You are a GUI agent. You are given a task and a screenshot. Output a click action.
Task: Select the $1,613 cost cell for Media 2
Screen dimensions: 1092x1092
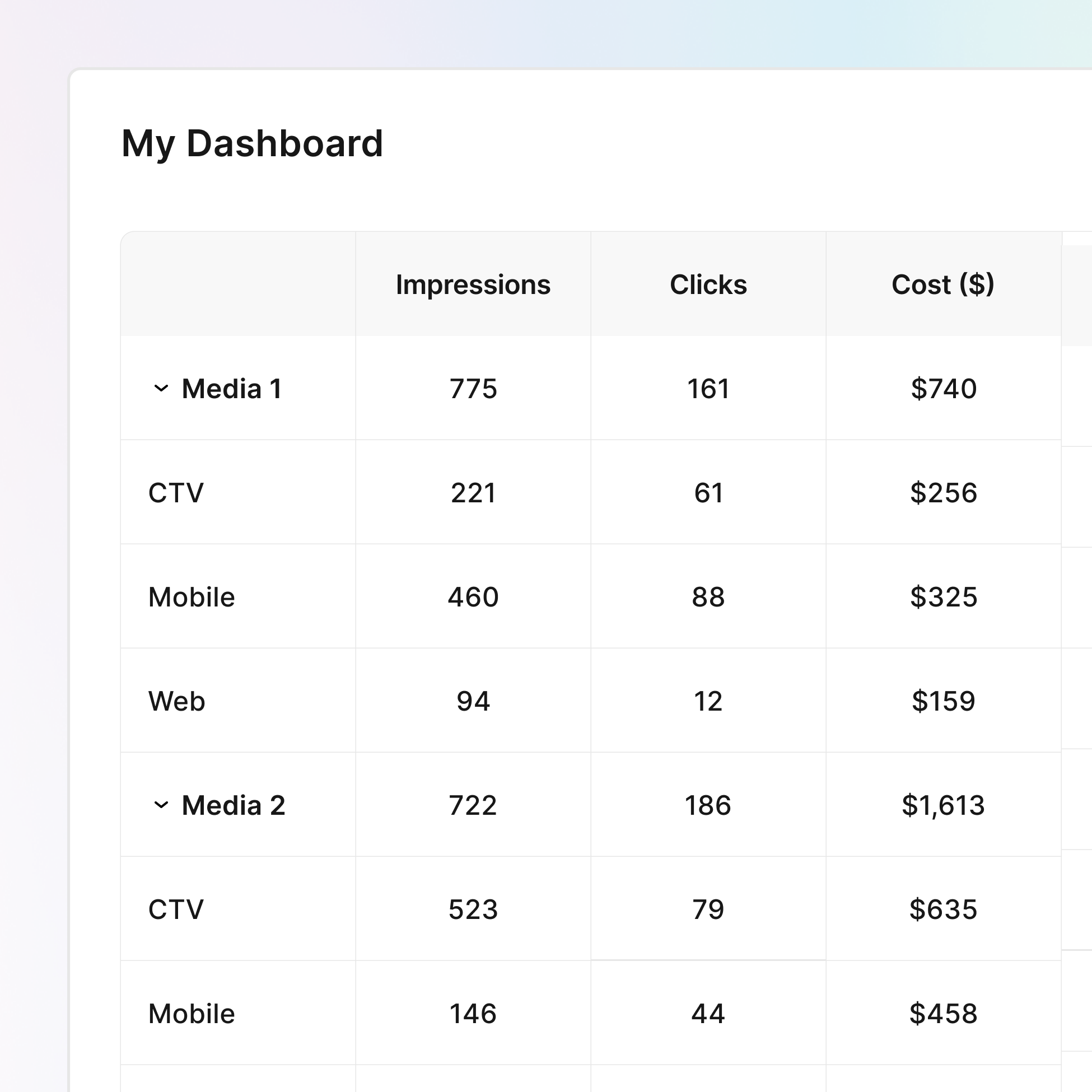(x=945, y=804)
